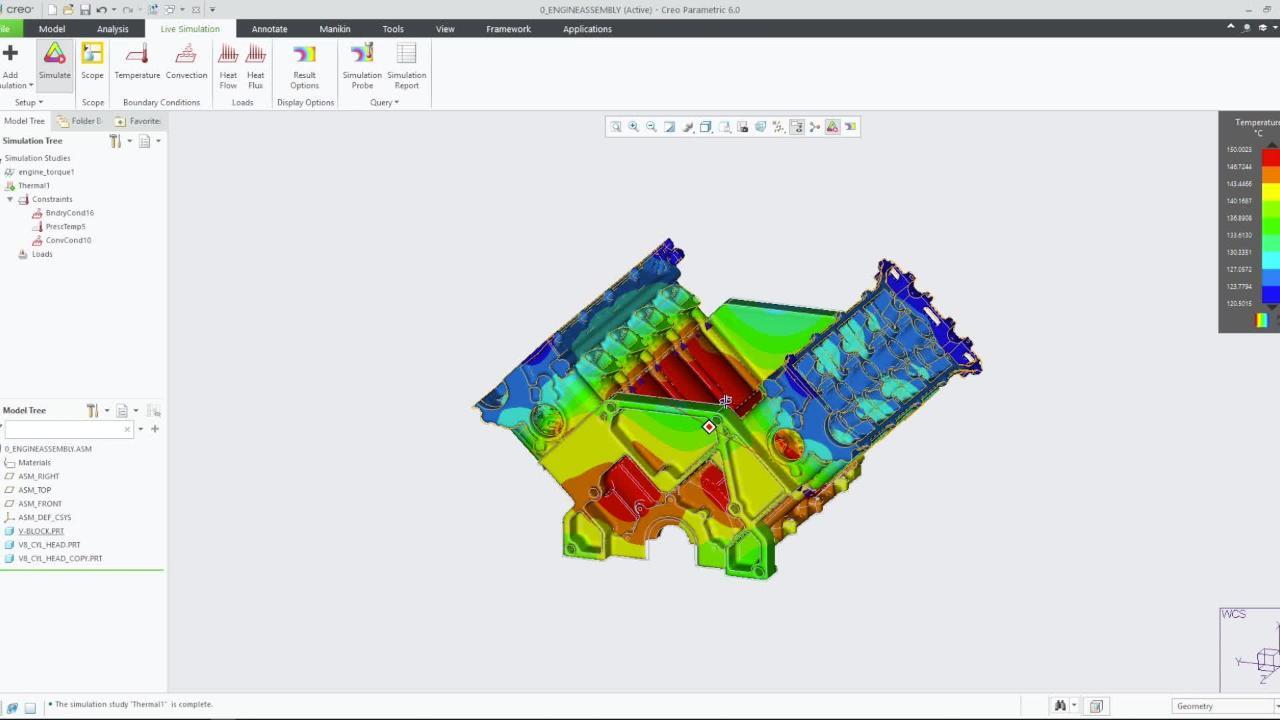Open the display style (cube) icon
The width and height of the screenshot is (1280, 720).
point(705,127)
